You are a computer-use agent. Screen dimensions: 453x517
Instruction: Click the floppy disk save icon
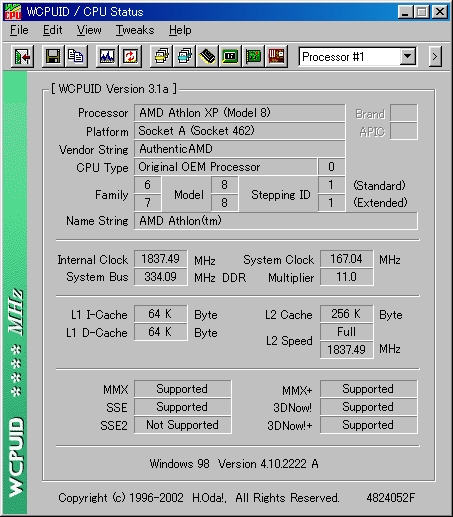click(53, 57)
